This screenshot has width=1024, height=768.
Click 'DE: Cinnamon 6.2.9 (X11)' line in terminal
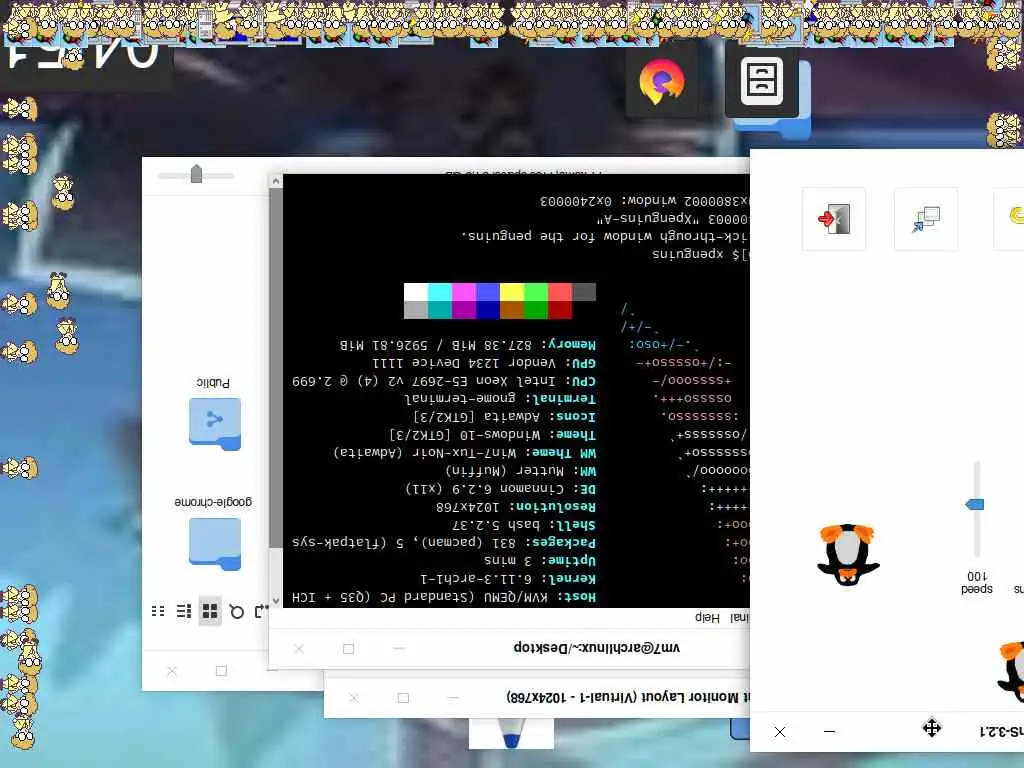pyautogui.click(x=500, y=488)
